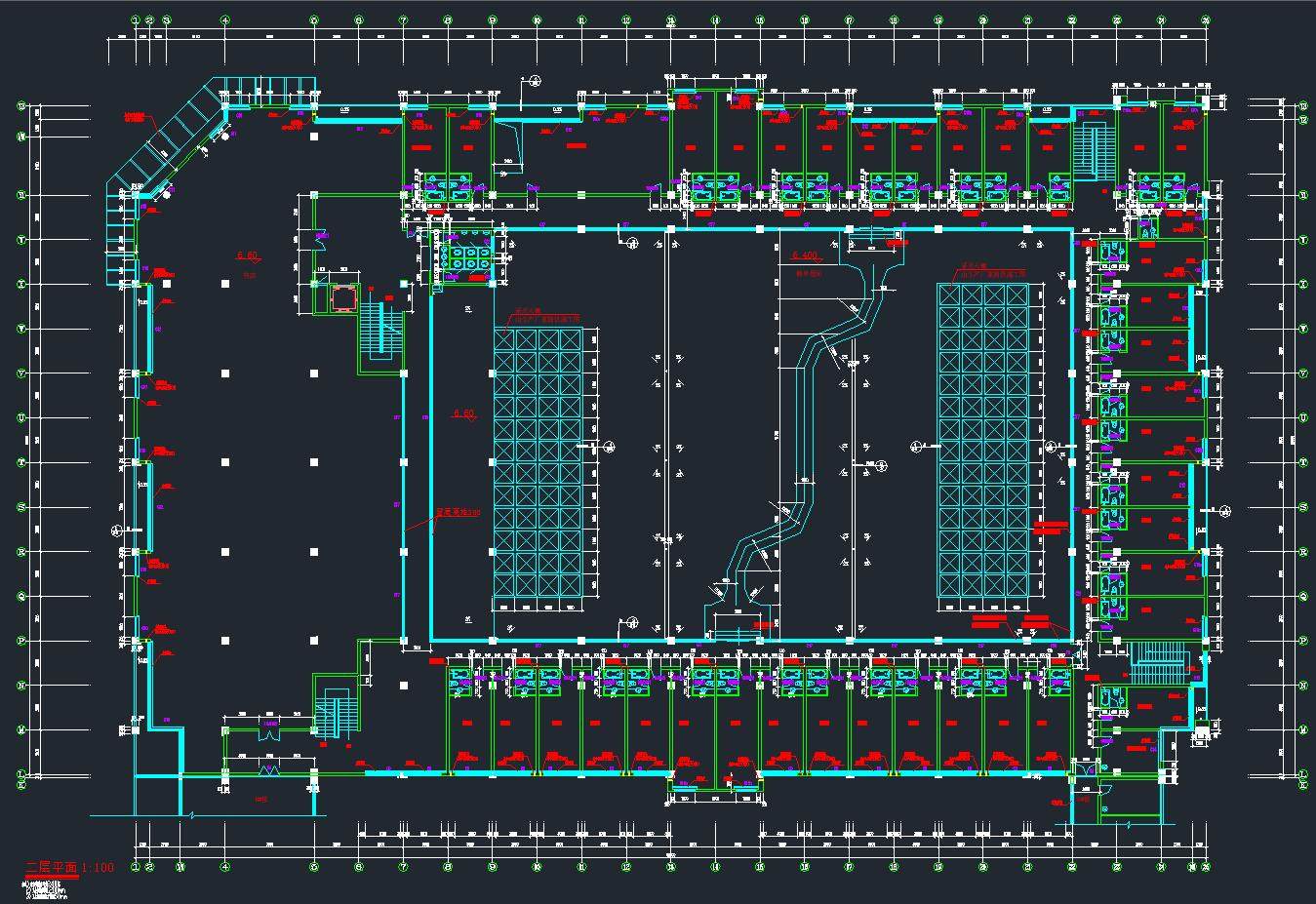
Task: Select the left cyan skylight grid
Action: (x=538, y=462)
